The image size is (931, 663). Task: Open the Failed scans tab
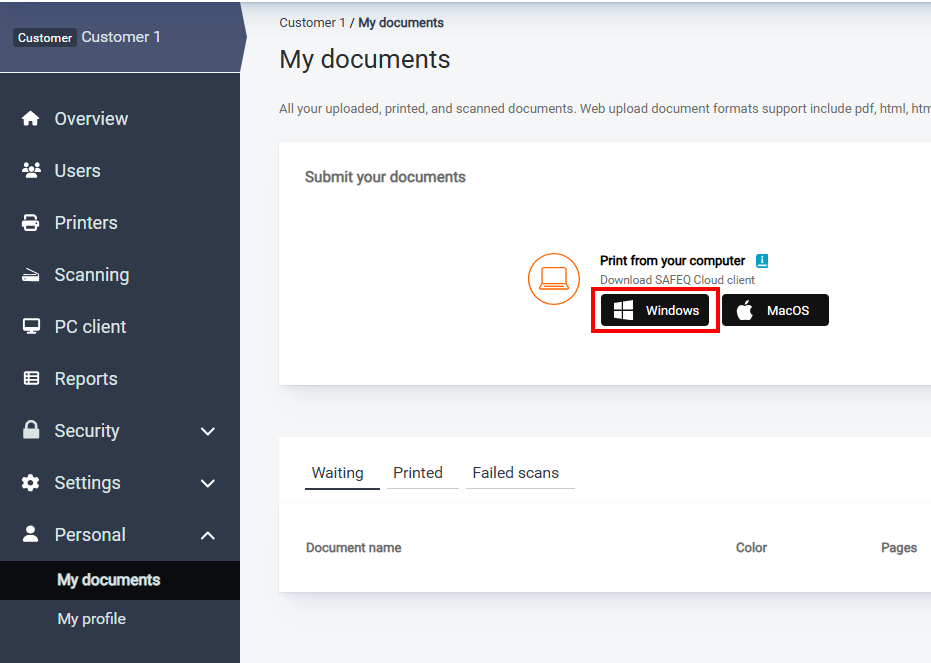click(515, 473)
